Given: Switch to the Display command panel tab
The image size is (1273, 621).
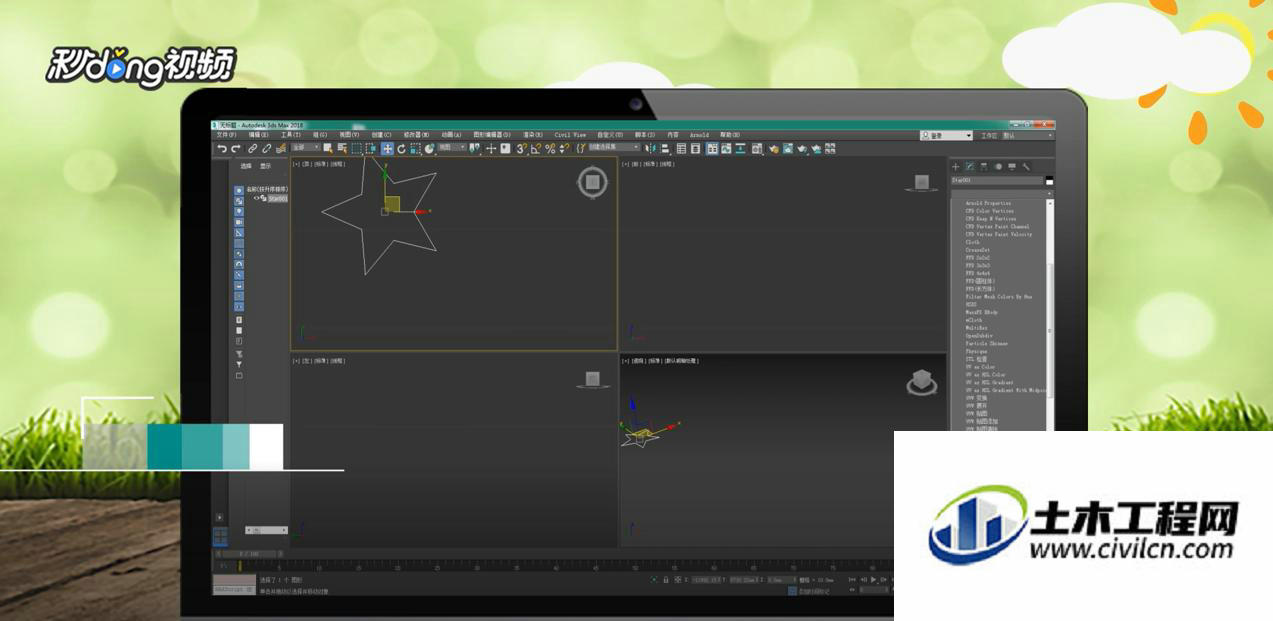Looking at the screenshot, I should 1012,167.
